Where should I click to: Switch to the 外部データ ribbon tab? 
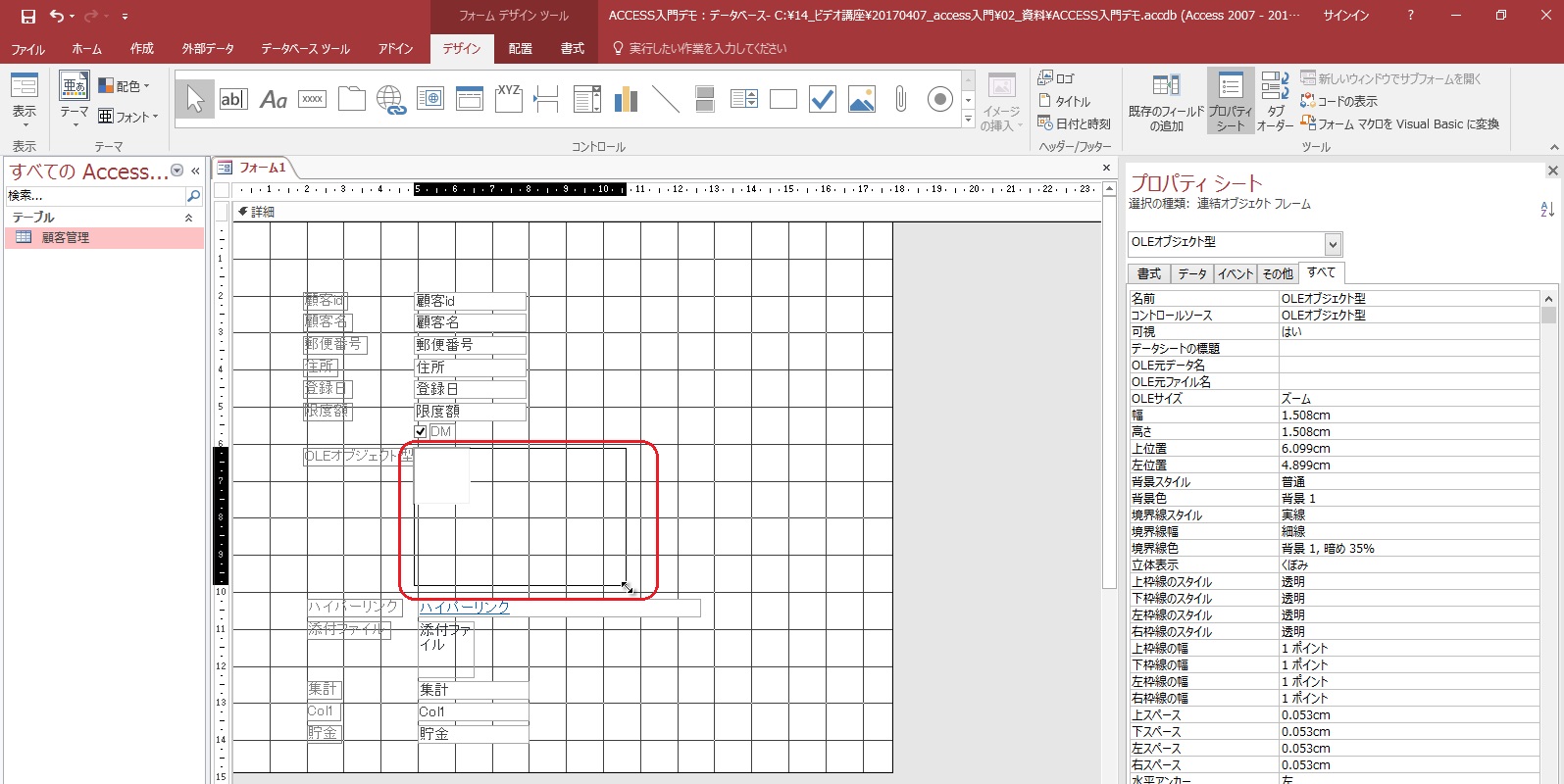coord(208,48)
